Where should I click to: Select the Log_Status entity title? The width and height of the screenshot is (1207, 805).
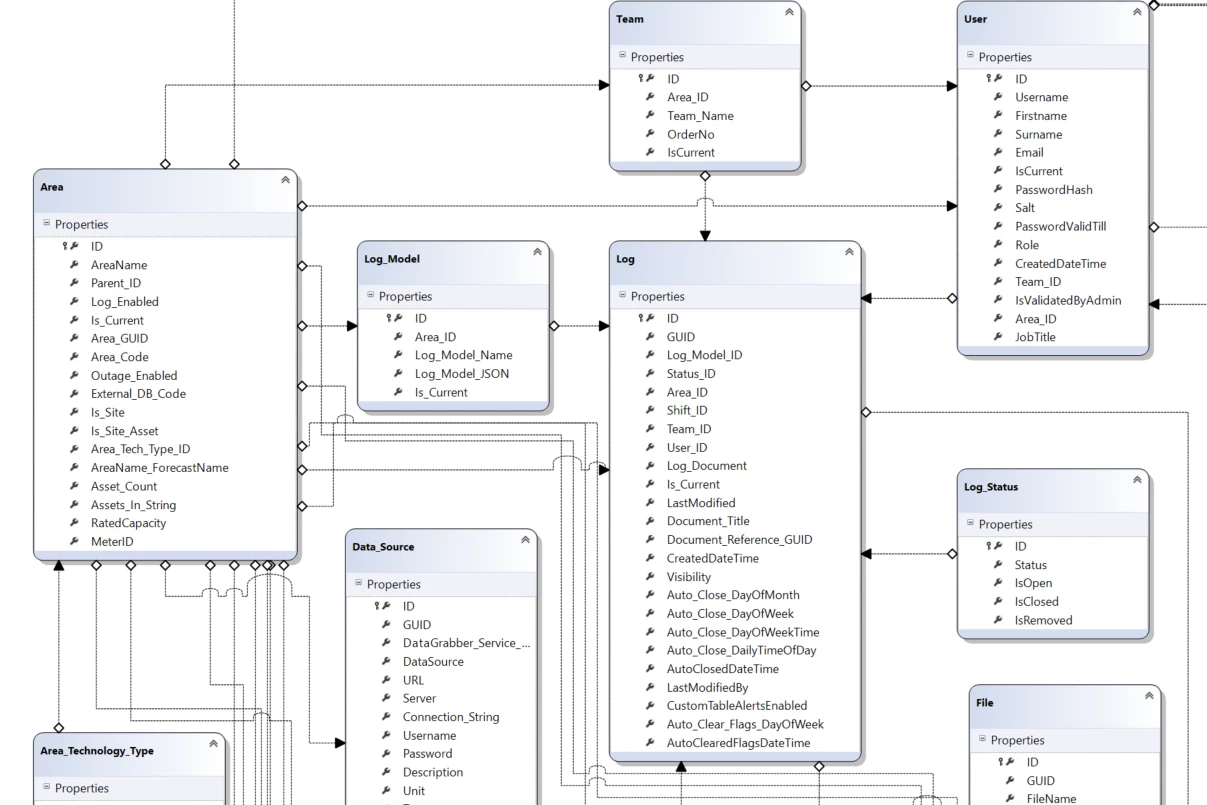coord(991,487)
